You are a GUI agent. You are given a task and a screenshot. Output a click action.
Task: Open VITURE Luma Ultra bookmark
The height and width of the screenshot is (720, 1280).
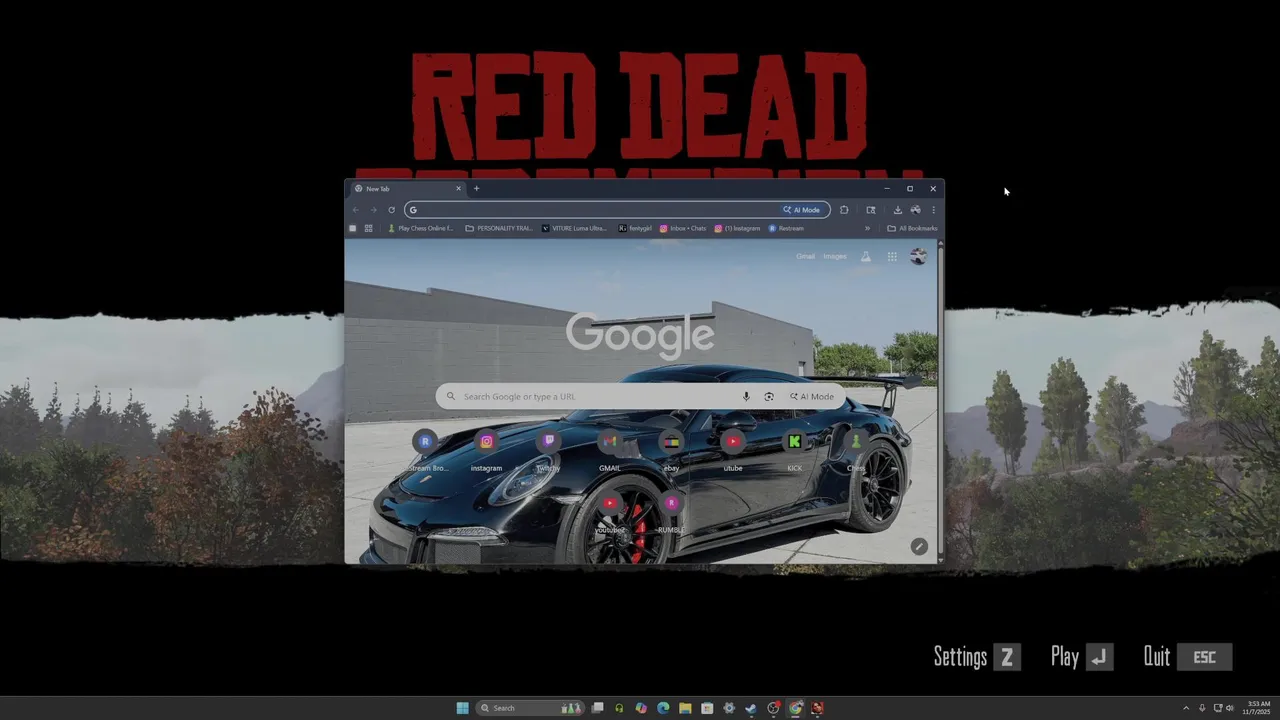point(574,228)
